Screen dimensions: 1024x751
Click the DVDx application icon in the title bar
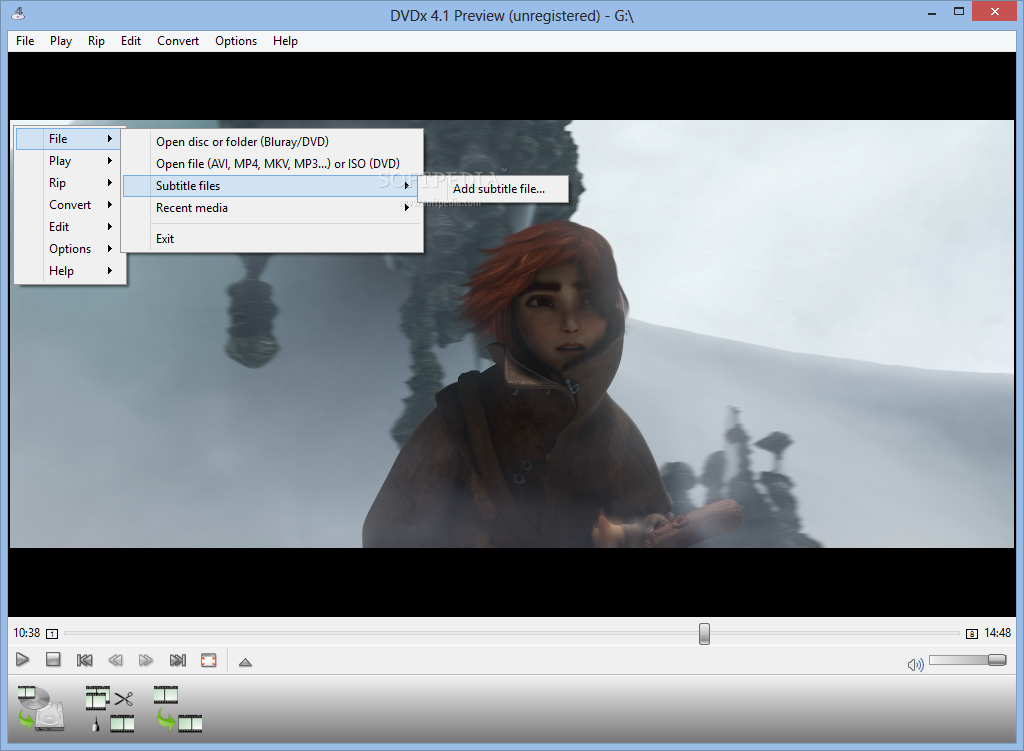click(19, 13)
